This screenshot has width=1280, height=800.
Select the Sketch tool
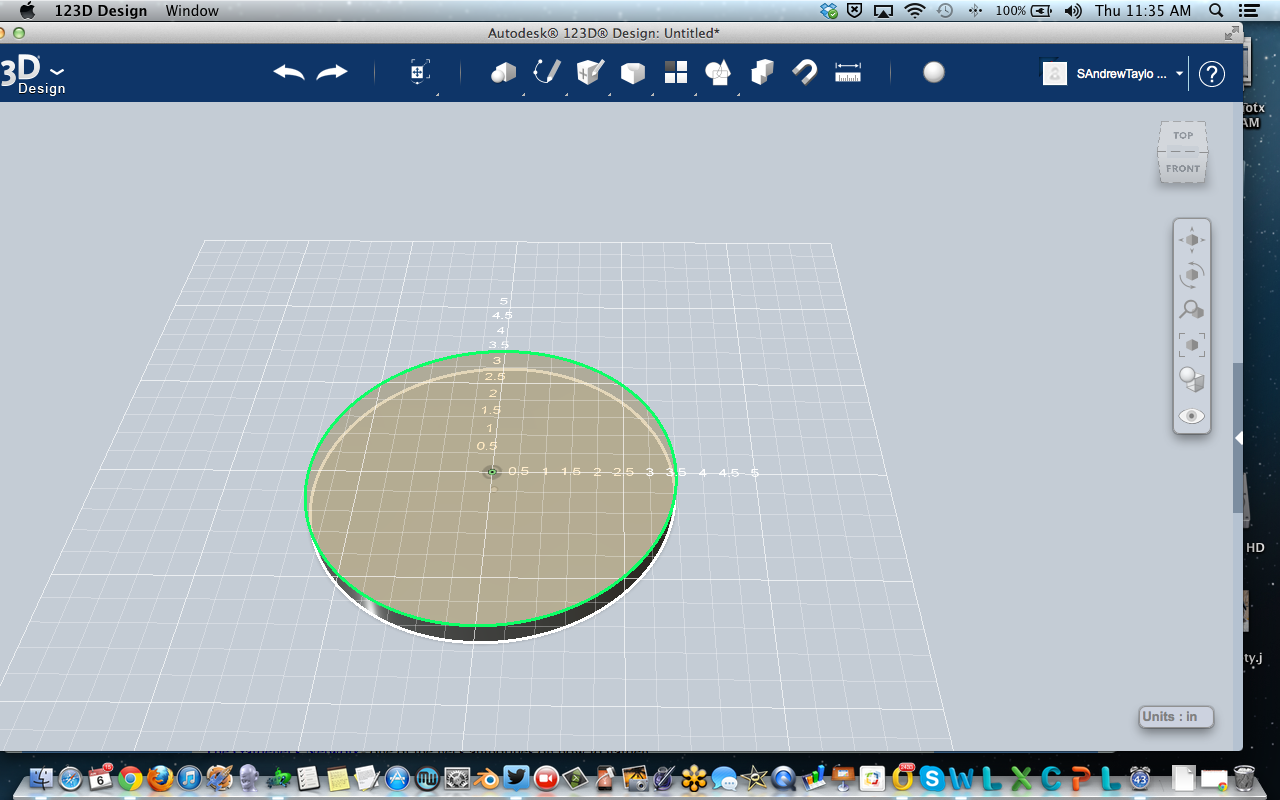pyautogui.click(x=544, y=72)
